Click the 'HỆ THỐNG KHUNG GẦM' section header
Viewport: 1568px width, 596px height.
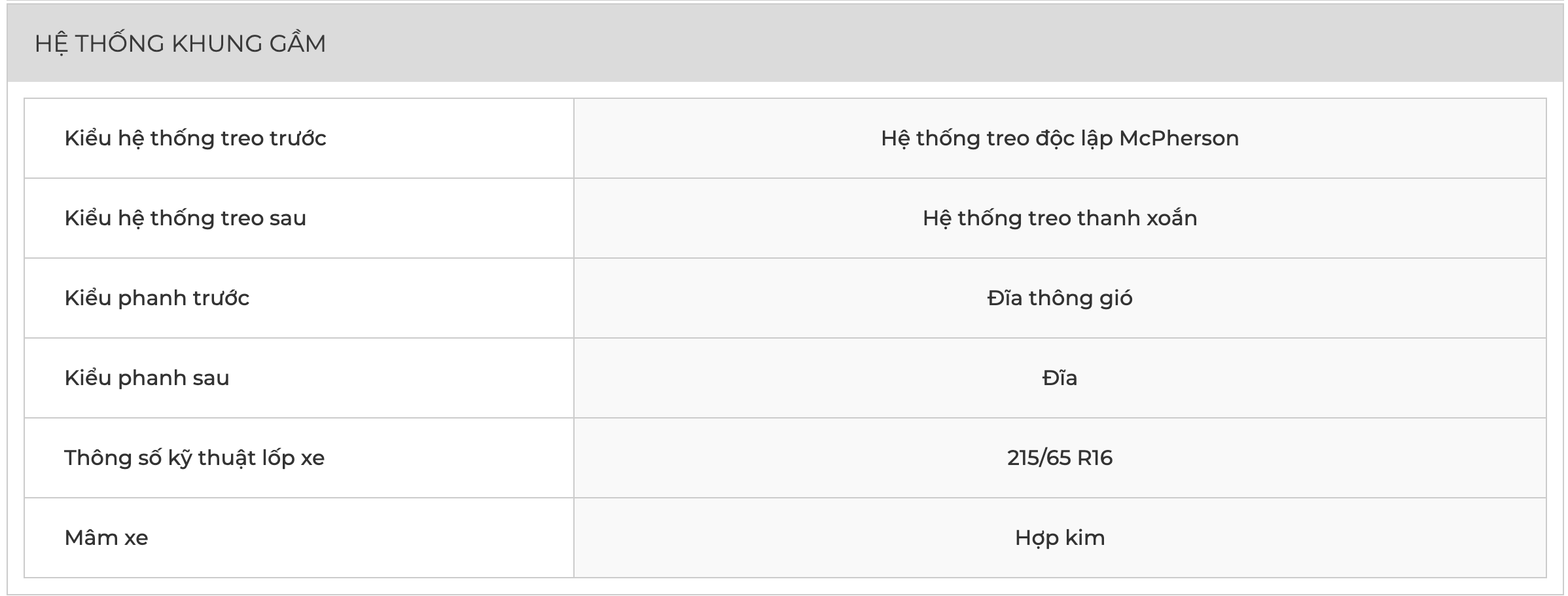point(180,44)
